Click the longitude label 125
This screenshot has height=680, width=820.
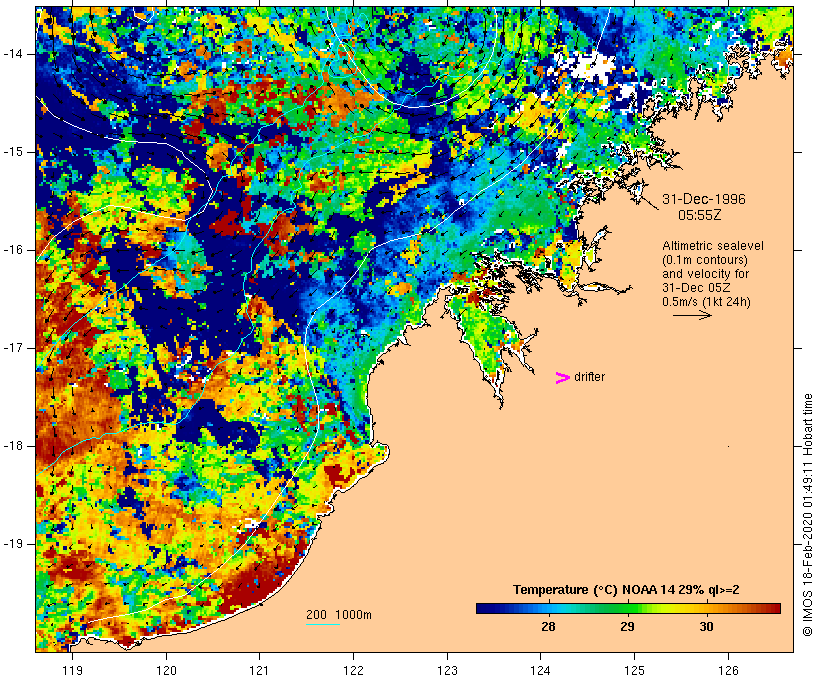[x=635, y=670]
